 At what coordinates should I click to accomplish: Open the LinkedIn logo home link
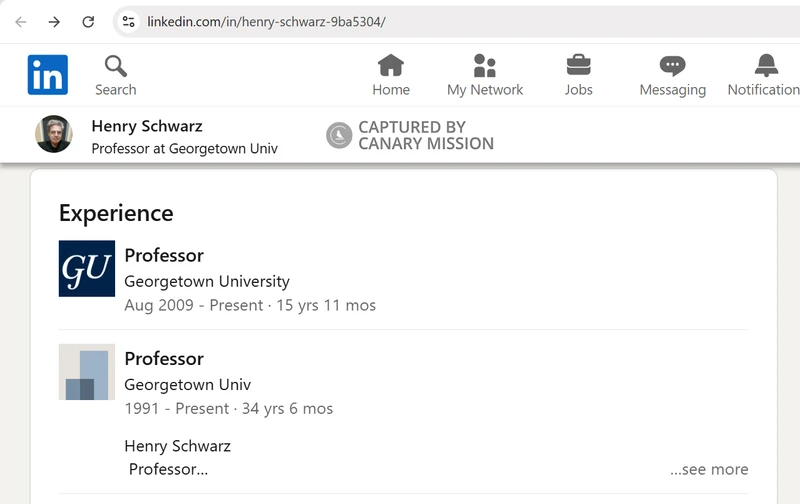(47, 74)
